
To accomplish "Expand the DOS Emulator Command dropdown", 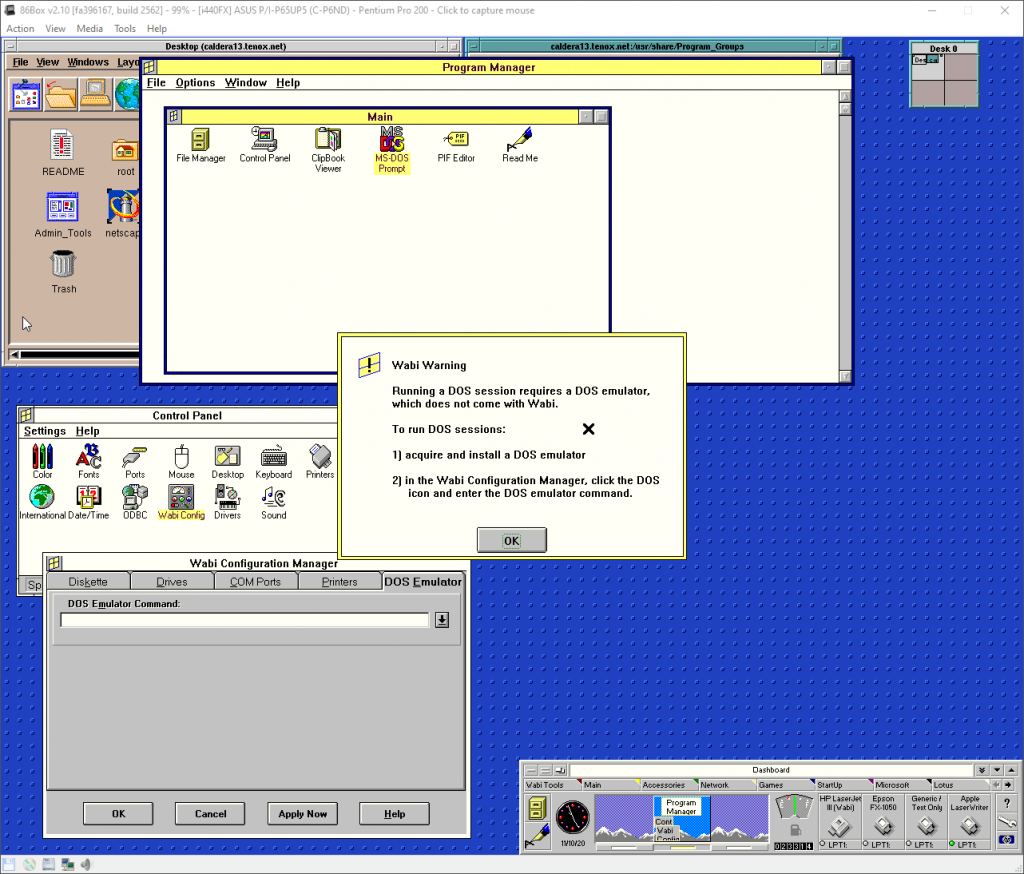I will point(442,620).
